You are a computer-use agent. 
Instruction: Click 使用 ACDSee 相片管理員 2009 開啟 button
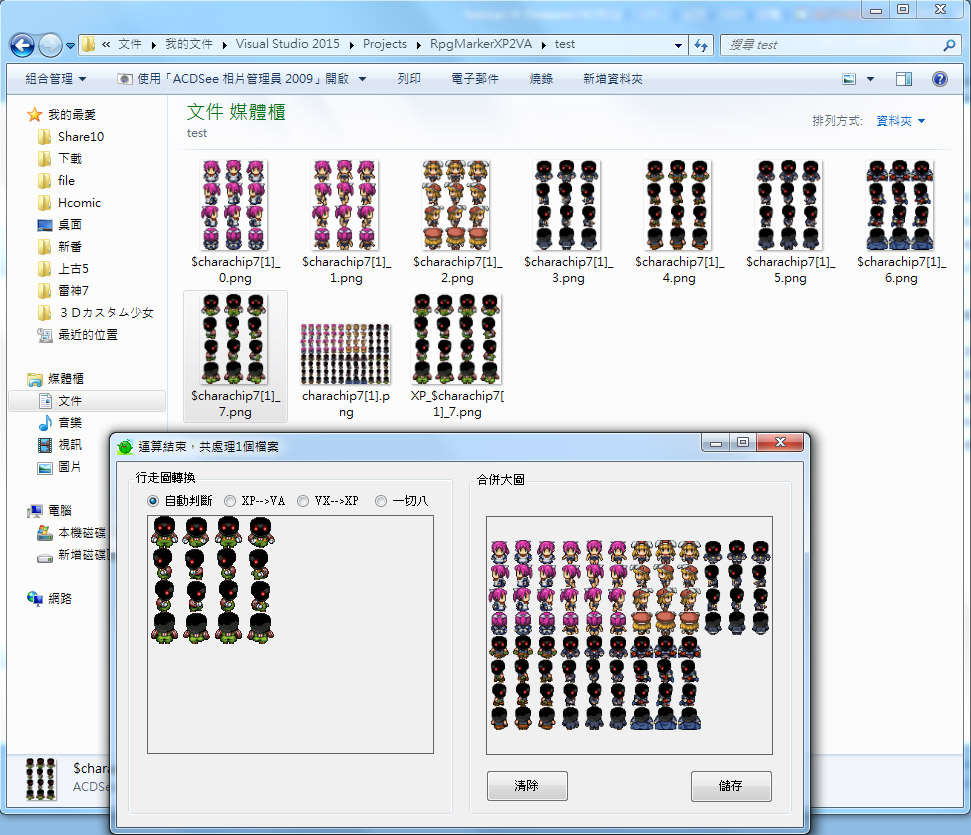tap(233, 79)
